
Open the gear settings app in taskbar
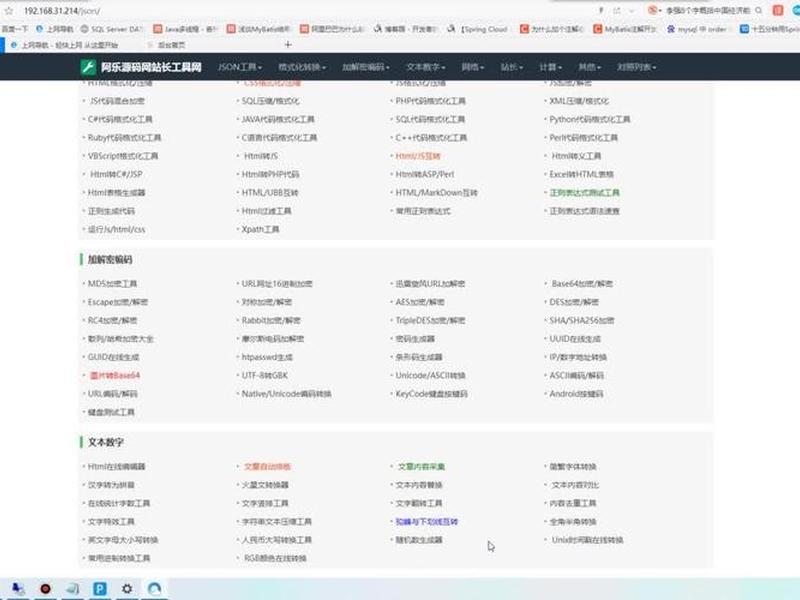[127, 589]
